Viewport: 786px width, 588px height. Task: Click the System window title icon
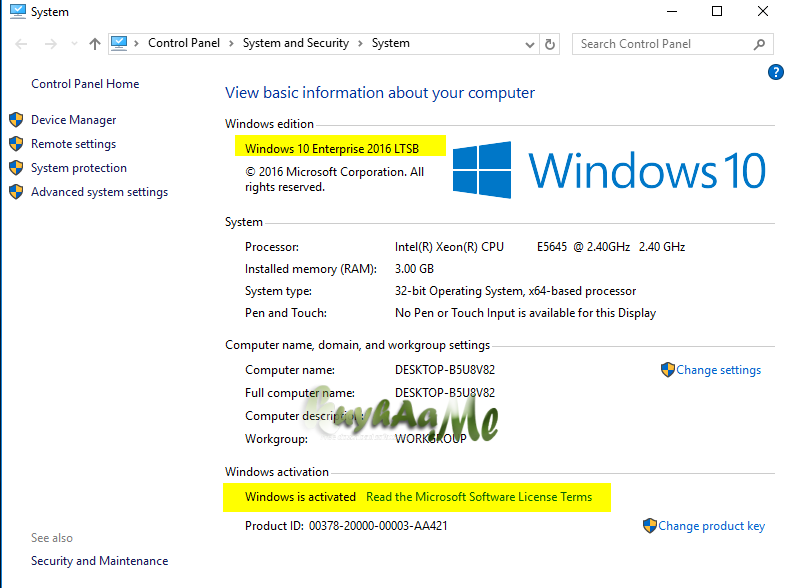(x=18, y=11)
